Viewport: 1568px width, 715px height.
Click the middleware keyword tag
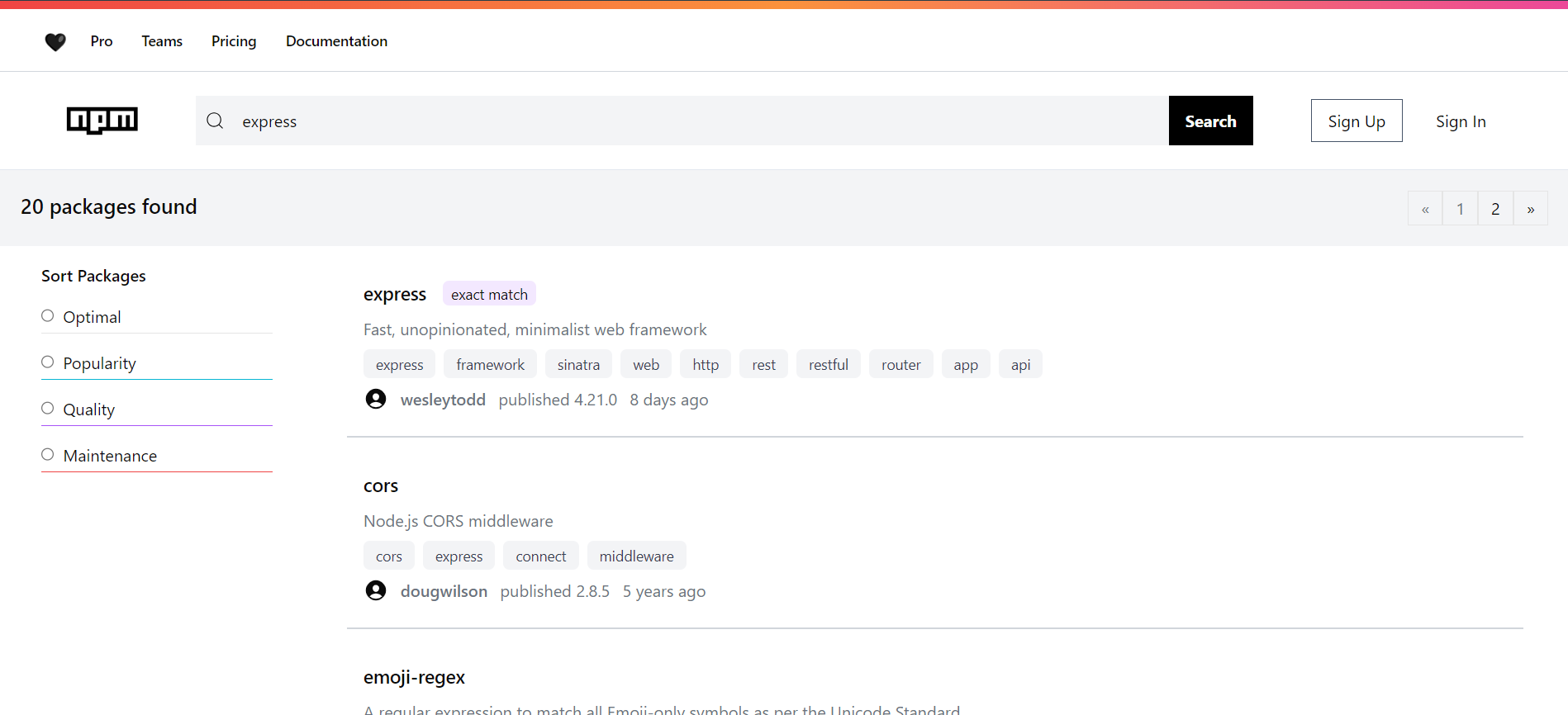pos(637,556)
